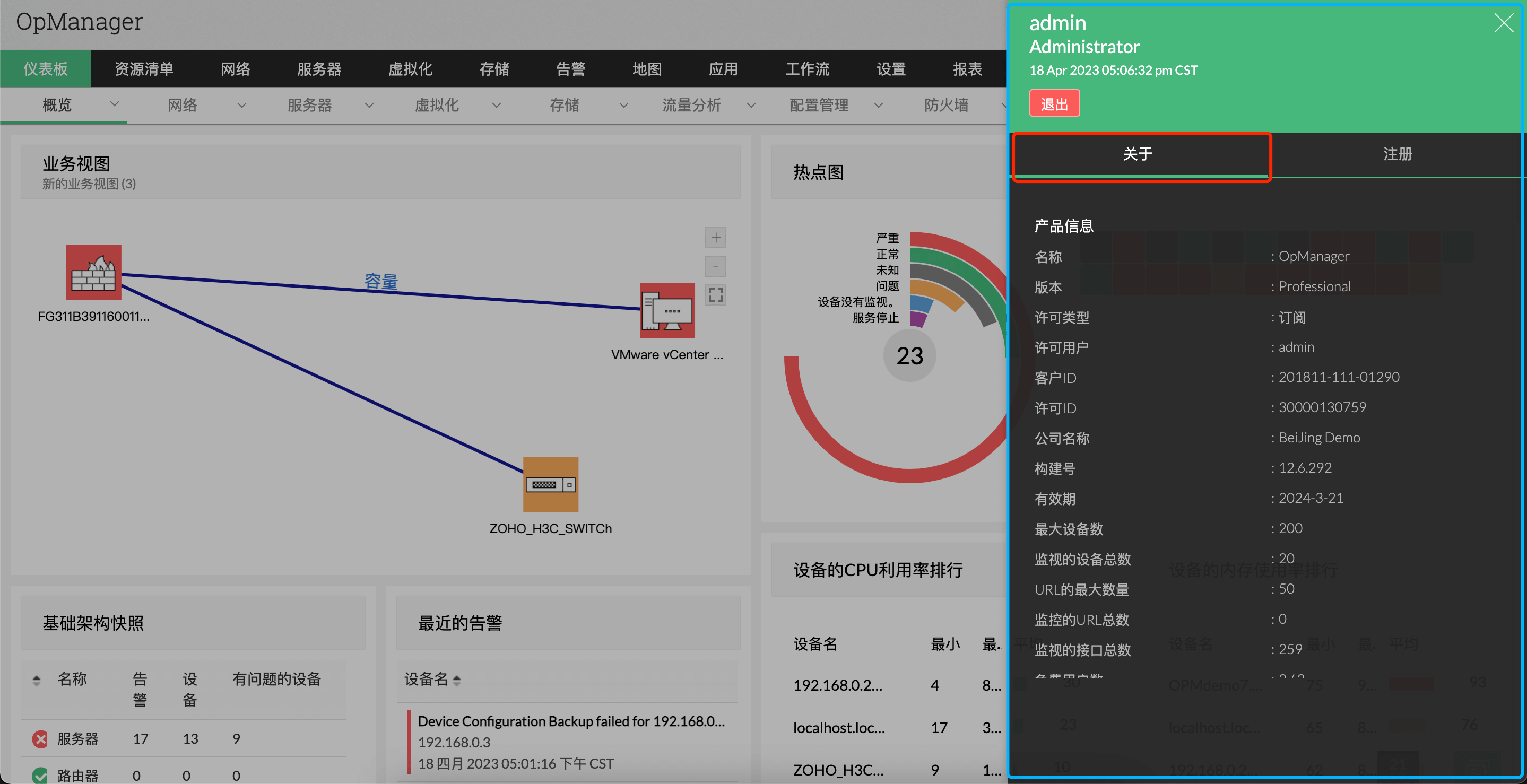Click the red critical status icon for 服务器

tap(40, 738)
